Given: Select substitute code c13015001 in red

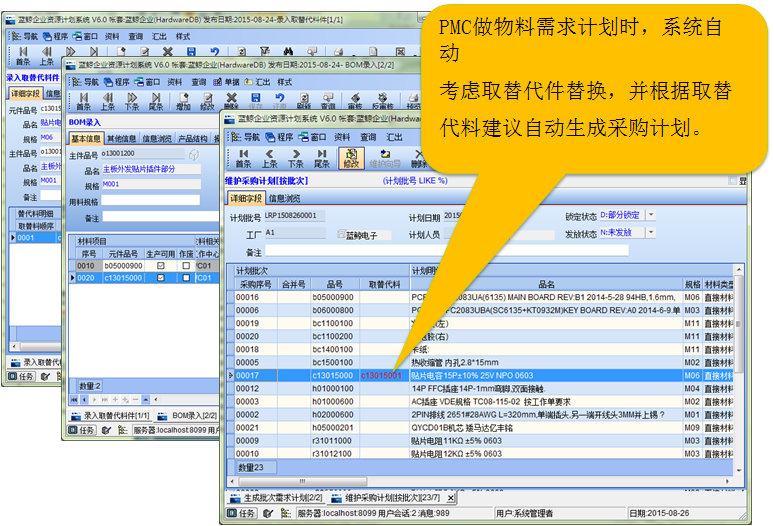Looking at the screenshot, I should [x=382, y=376].
